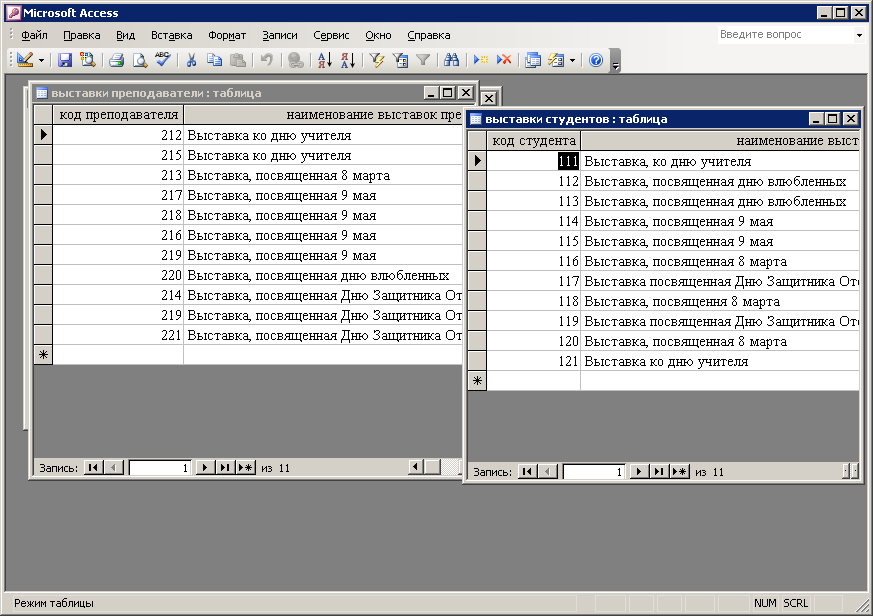Click the Find binoculars icon
The height and width of the screenshot is (616, 873).
pos(452,60)
